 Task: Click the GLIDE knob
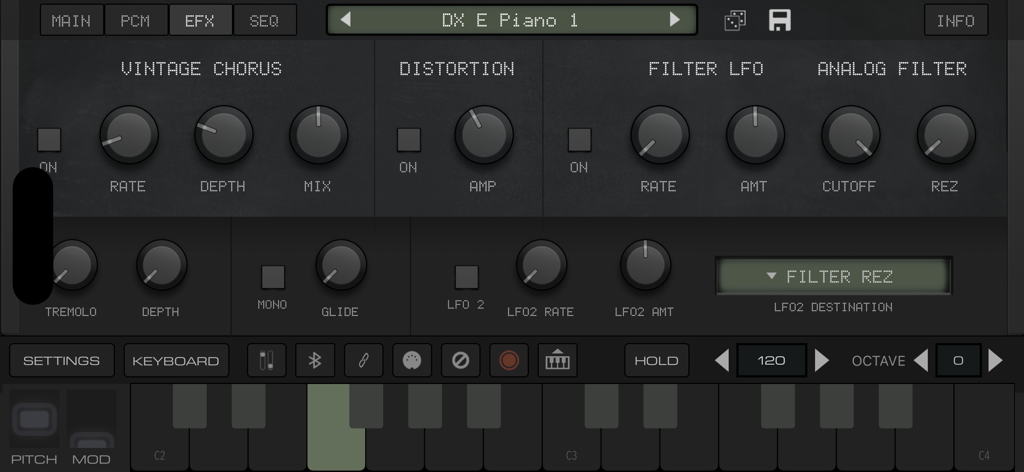pyautogui.click(x=341, y=264)
